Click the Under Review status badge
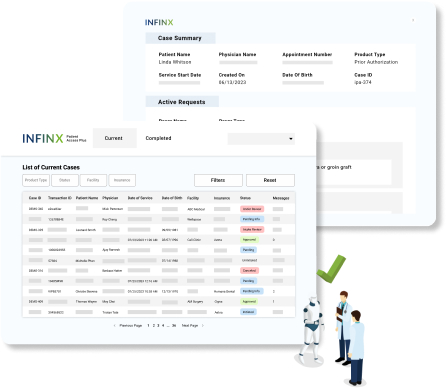 (x=252, y=209)
